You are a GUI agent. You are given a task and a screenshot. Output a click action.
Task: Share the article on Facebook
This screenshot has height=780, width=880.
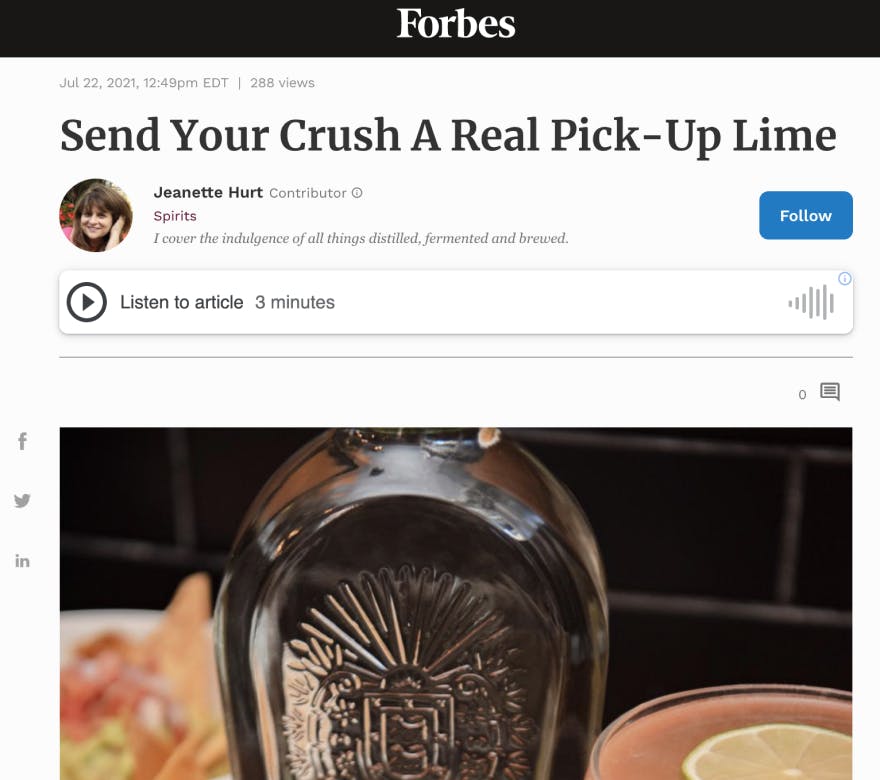(x=22, y=441)
